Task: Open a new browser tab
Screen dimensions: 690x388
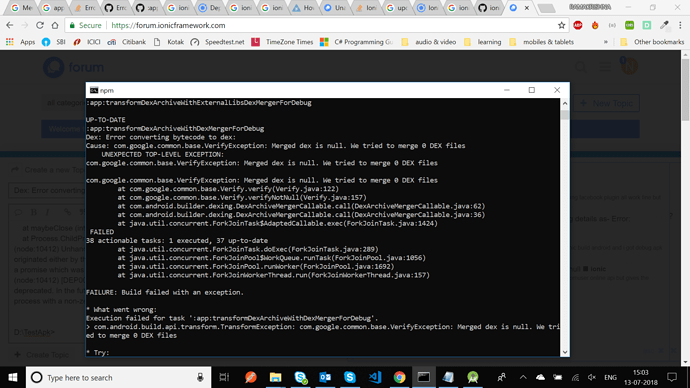Action: 546,8
